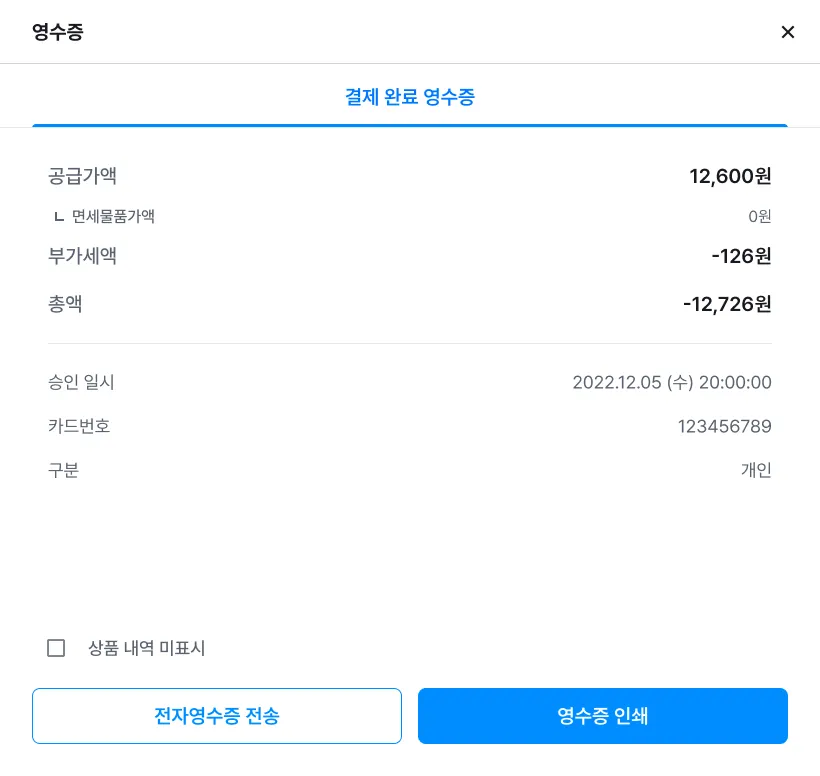Viewport: 820px width, 776px height.
Task: Select the -126원 VAT value
Action: [741, 256]
